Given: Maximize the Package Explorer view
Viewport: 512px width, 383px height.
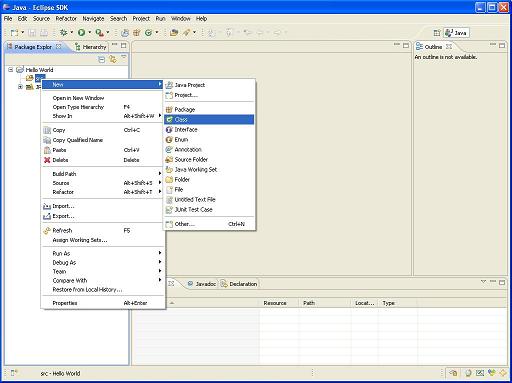Looking at the screenshot, I should point(124,45).
